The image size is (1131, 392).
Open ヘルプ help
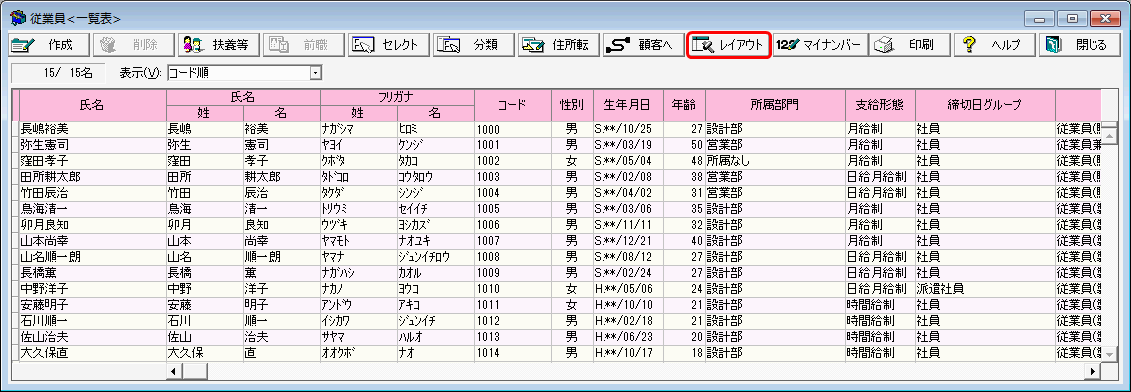[x=994, y=45]
